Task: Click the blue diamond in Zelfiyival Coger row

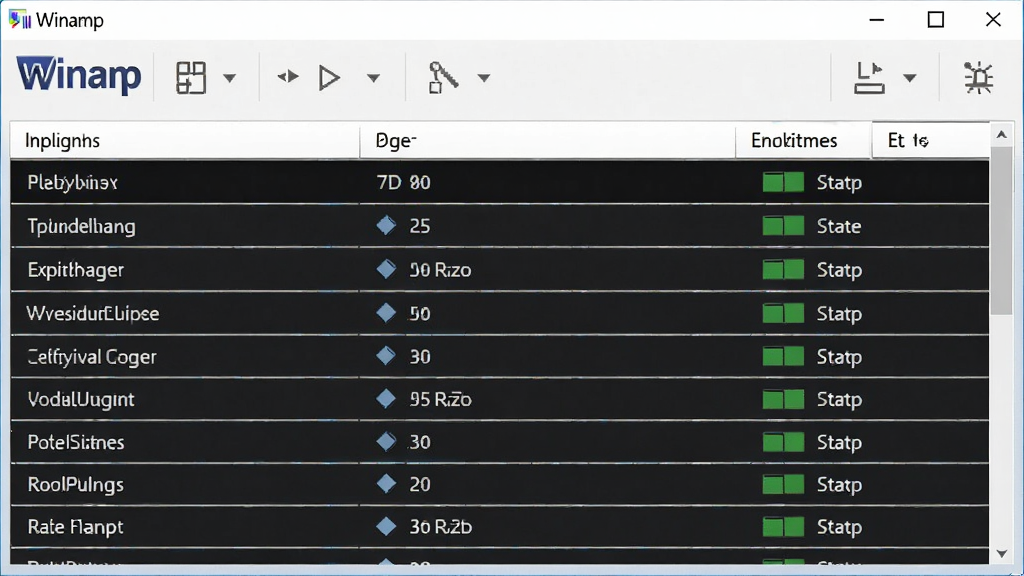Action: [x=386, y=356]
